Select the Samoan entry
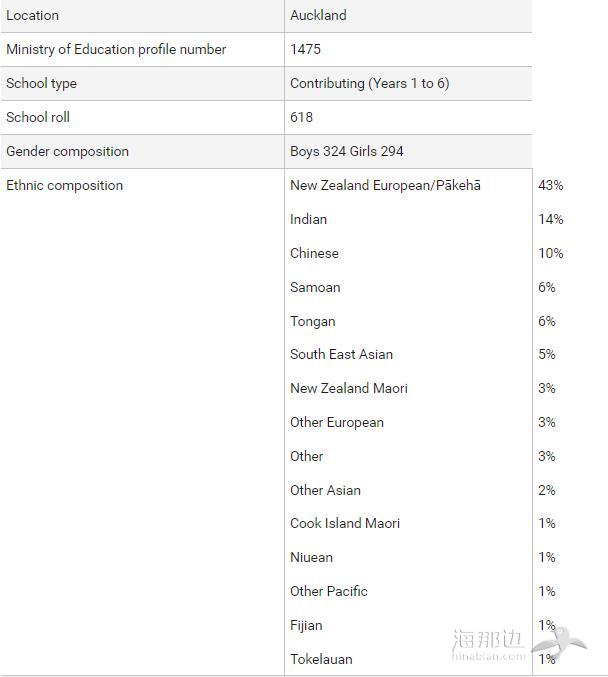Screen dimensions: 608x677 click(x=315, y=287)
